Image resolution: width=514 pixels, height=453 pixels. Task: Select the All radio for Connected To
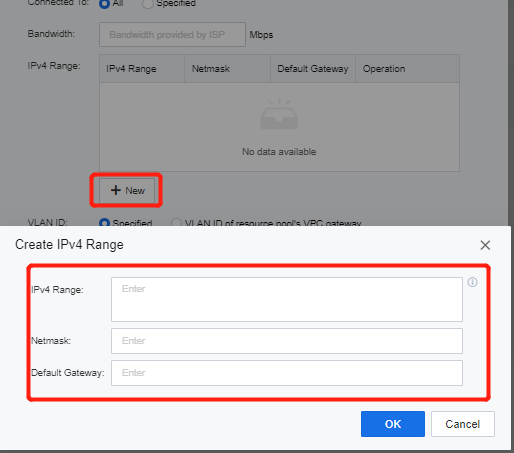tap(104, 3)
